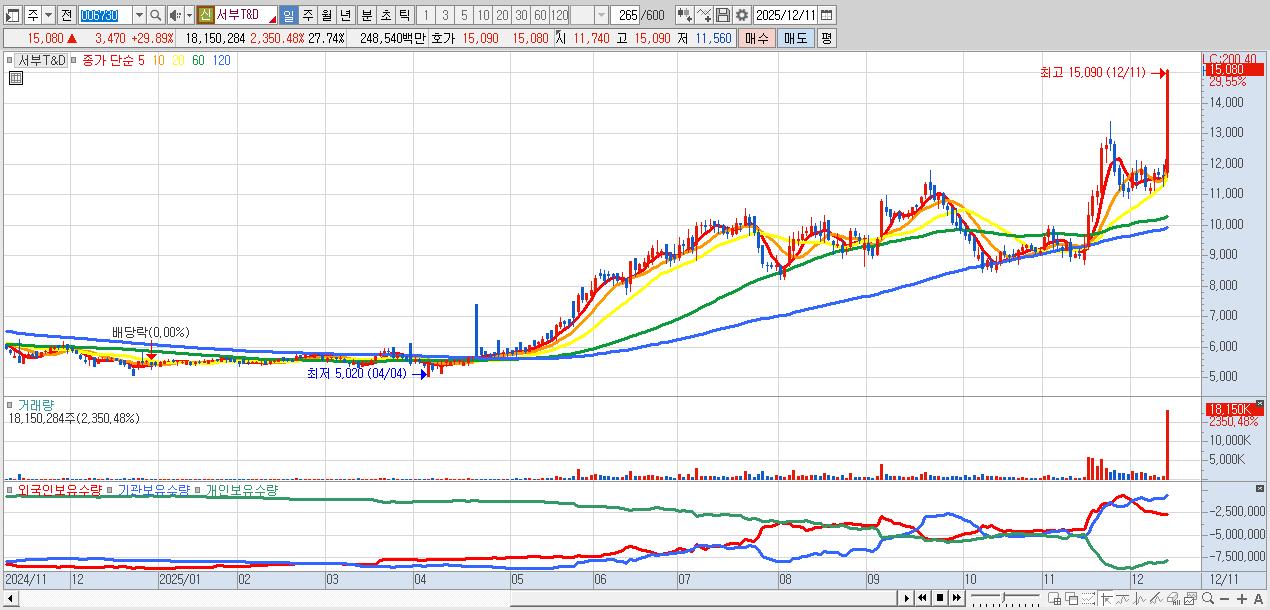Screen dimensions: 1270x610
Task: Open the stock code dropdown arrow
Action: pos(139,15)
